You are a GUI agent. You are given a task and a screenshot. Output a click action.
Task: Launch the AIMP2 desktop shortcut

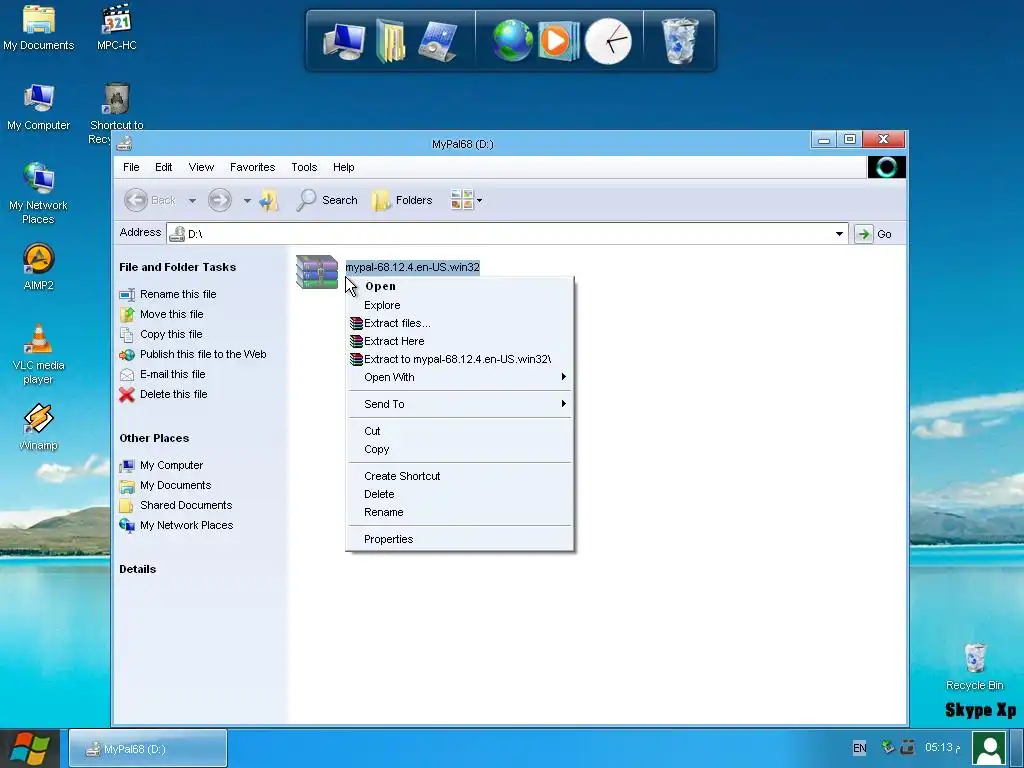point(39,266)
